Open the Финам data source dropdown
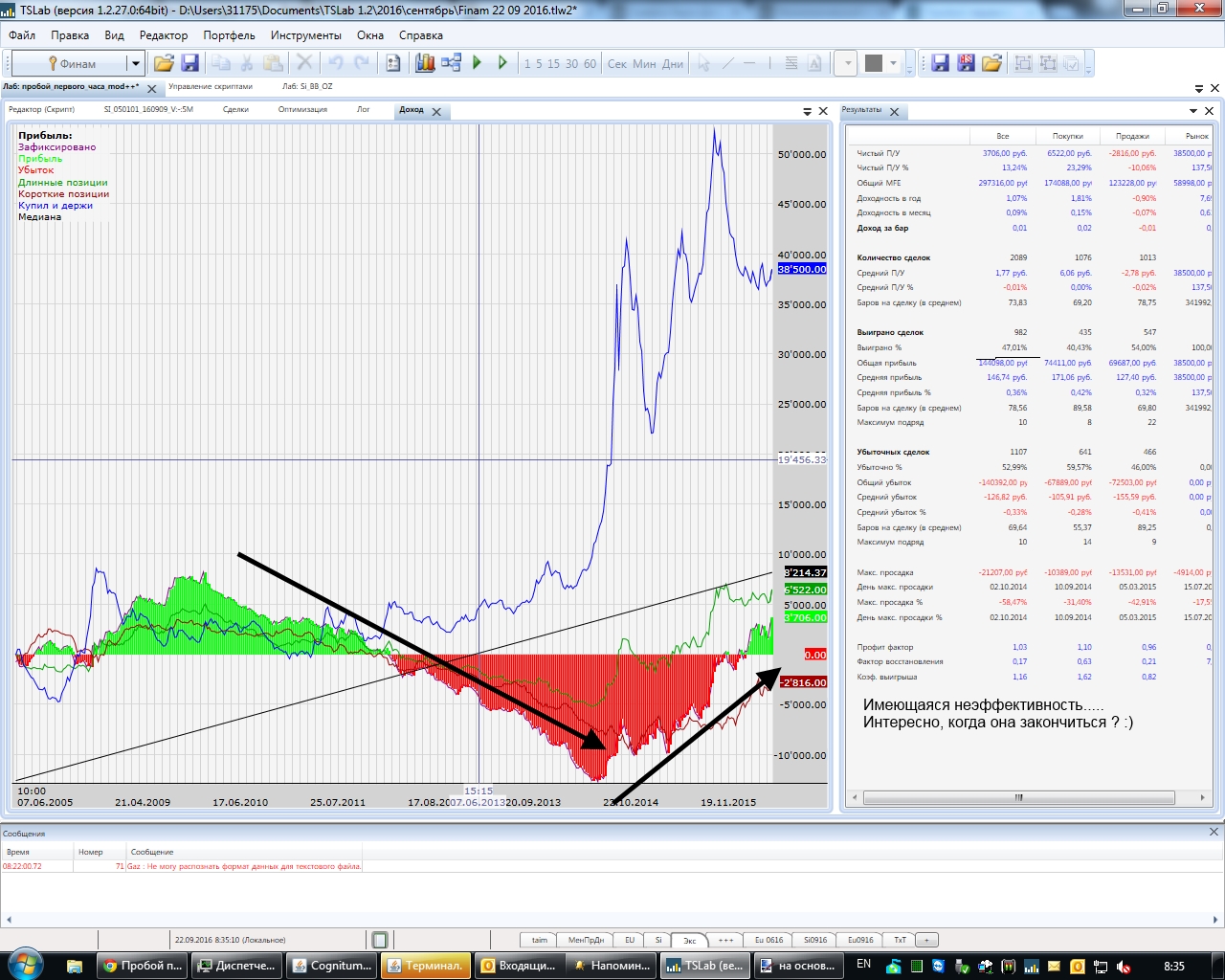 coord(136,64)
